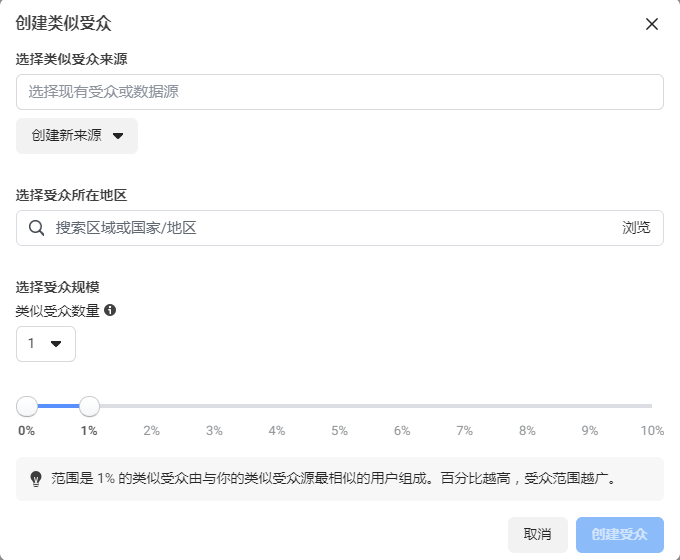680x560 pixels.
Task: Click the slider handle at 0%
Action: [27, 406]
